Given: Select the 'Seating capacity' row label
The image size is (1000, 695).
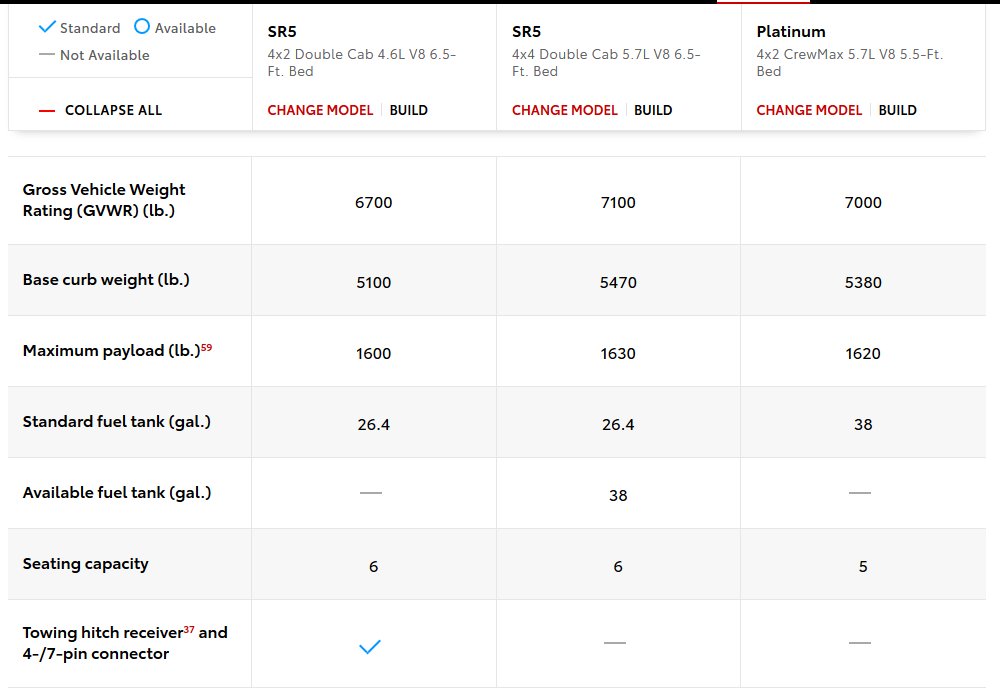Looking at the screenshot, I should tap(85, 564).
